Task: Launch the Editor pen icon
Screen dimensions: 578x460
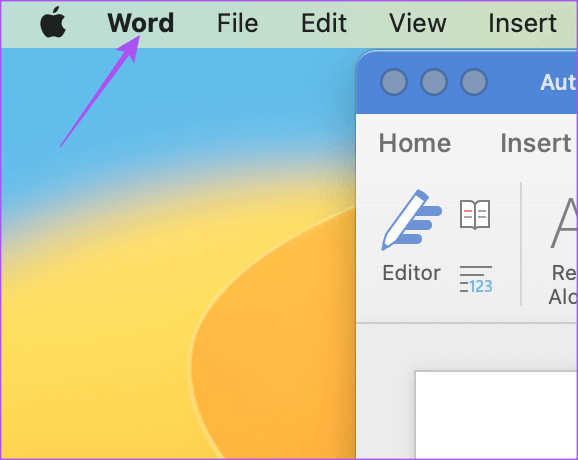Action: click(x=411, y=220)
